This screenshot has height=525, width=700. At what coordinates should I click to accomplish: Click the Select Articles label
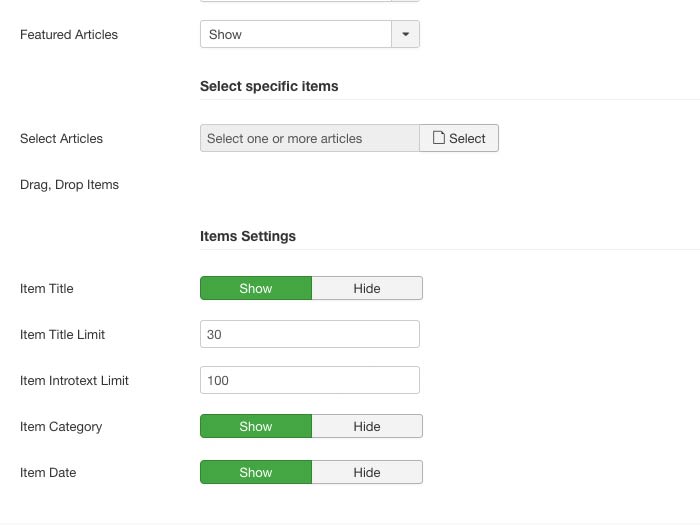[61, 138]
